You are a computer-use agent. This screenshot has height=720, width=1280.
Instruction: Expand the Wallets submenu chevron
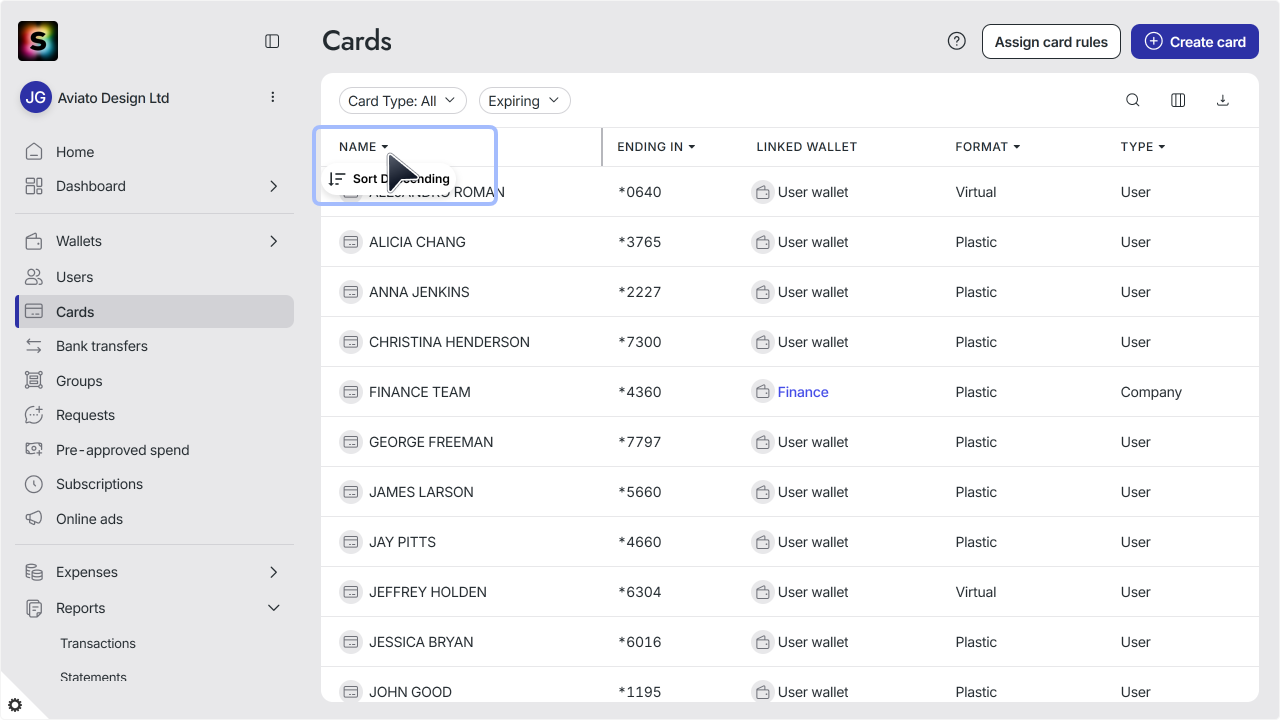[x=274, y=241]
